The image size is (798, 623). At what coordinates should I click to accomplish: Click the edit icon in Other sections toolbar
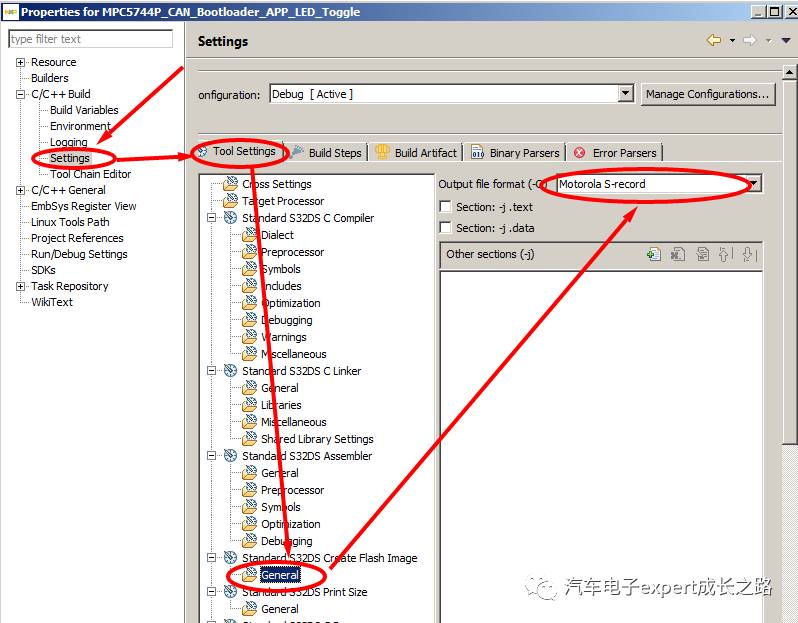(x=702, y=254)
